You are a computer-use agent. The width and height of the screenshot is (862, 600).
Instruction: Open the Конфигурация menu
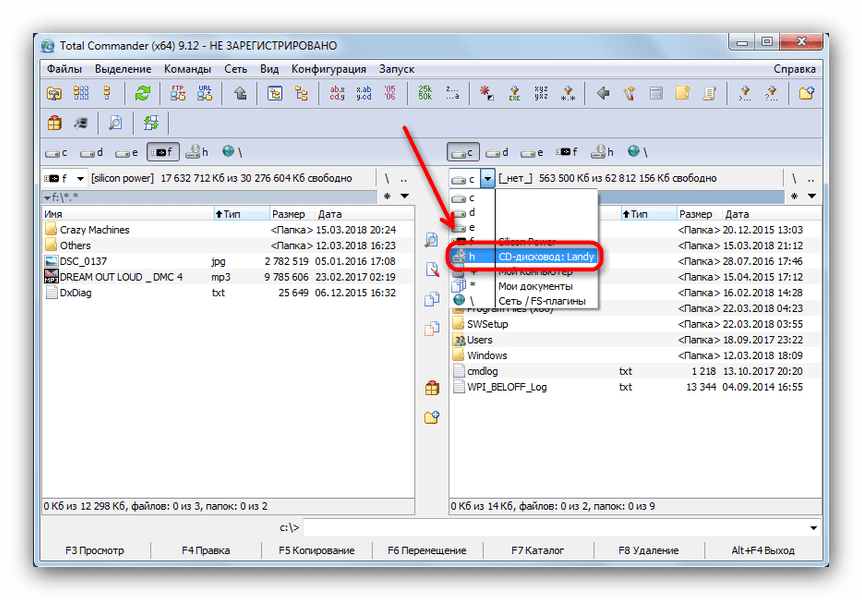(329, 69)
